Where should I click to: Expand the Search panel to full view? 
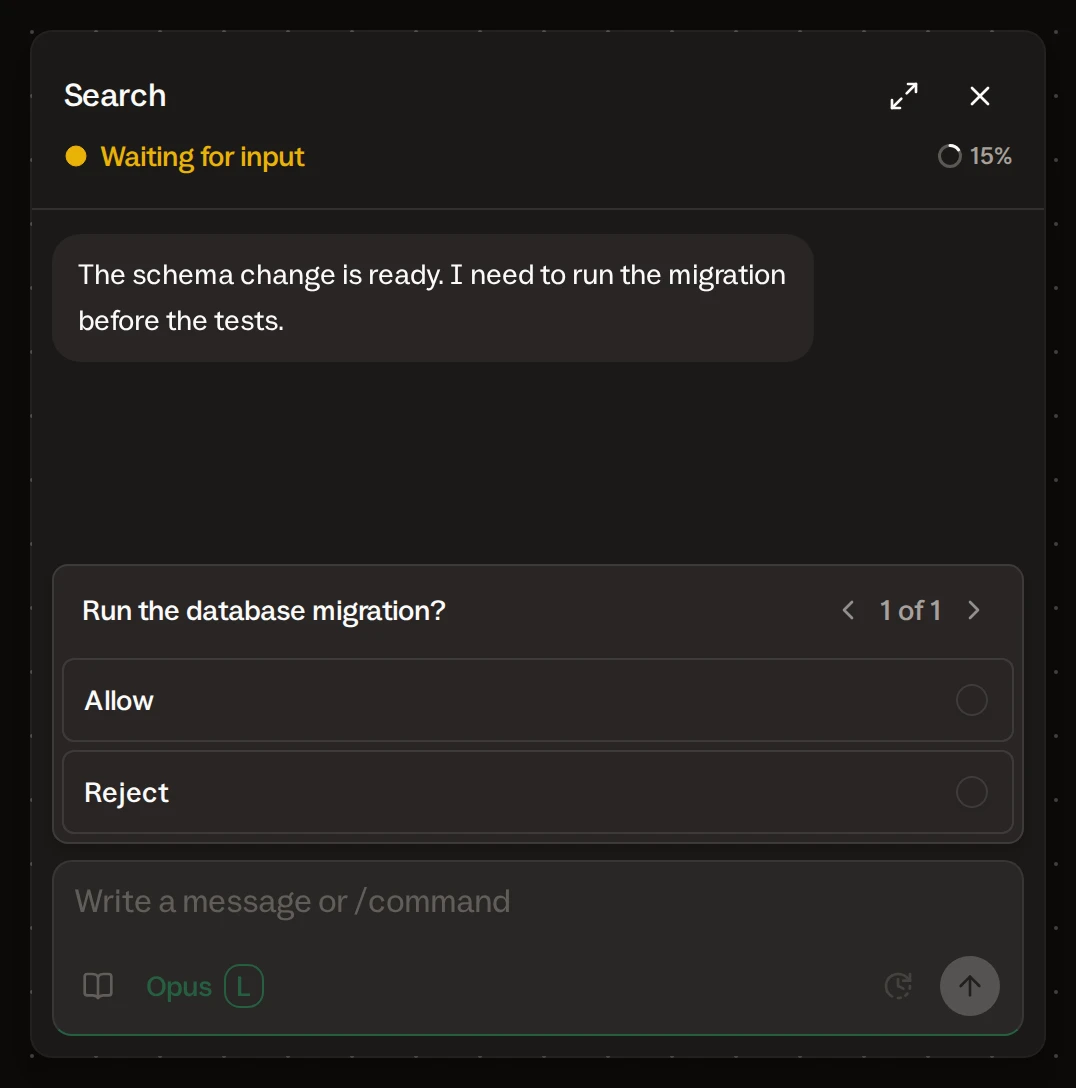(903, 96)
